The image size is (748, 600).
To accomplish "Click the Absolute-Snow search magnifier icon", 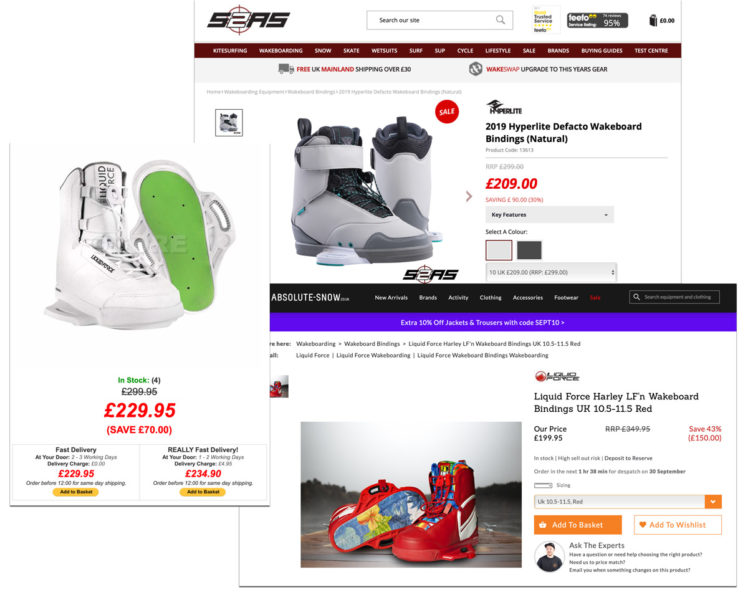I will [x=636, y=297].
